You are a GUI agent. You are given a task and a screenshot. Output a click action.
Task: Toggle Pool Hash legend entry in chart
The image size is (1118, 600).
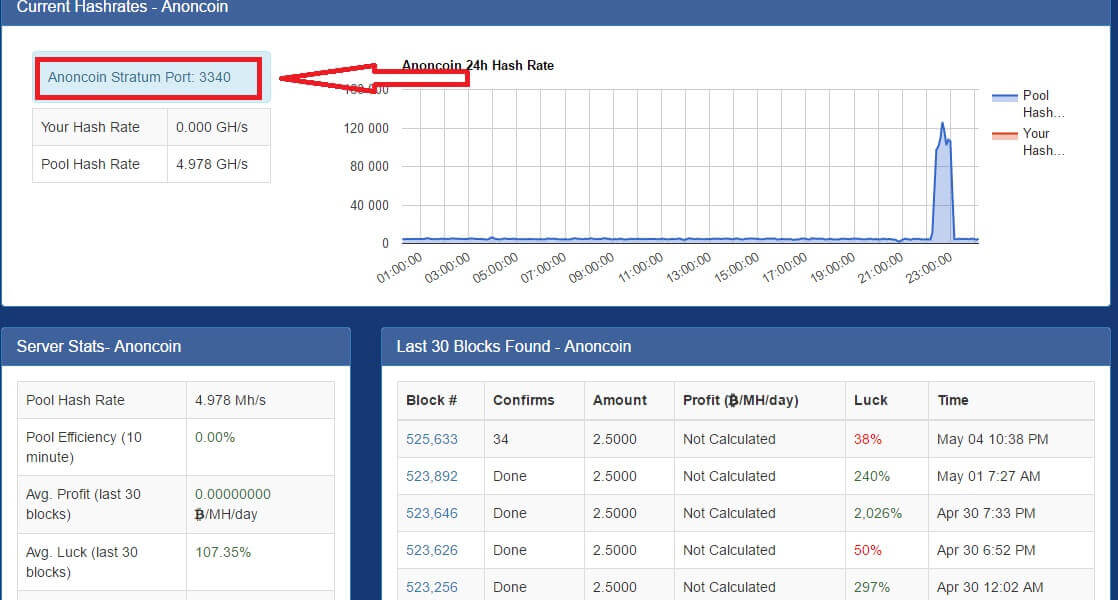point(1029,104)
